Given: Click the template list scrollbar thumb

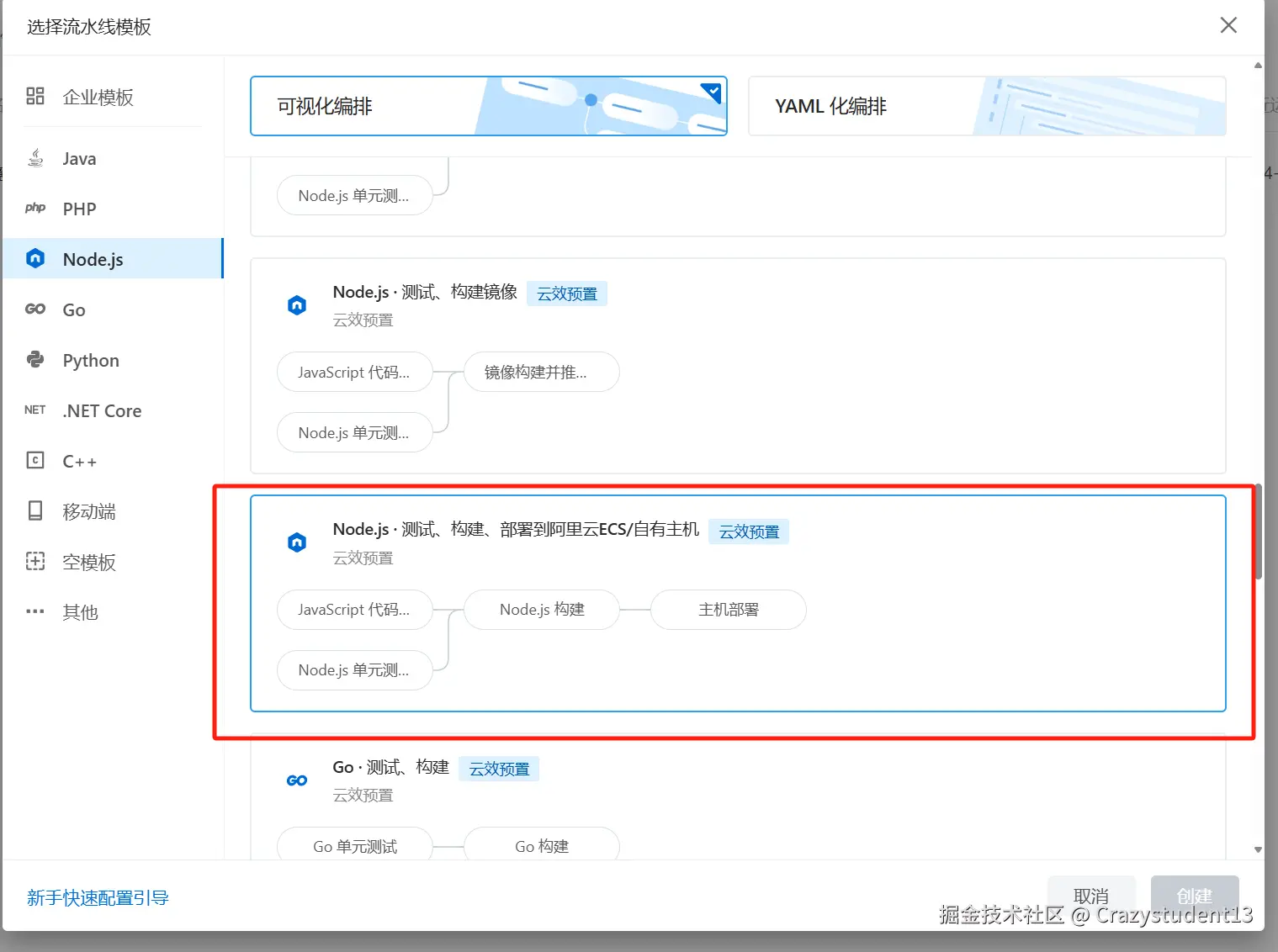Looking at the screenshot, I should click(1258, 532).
